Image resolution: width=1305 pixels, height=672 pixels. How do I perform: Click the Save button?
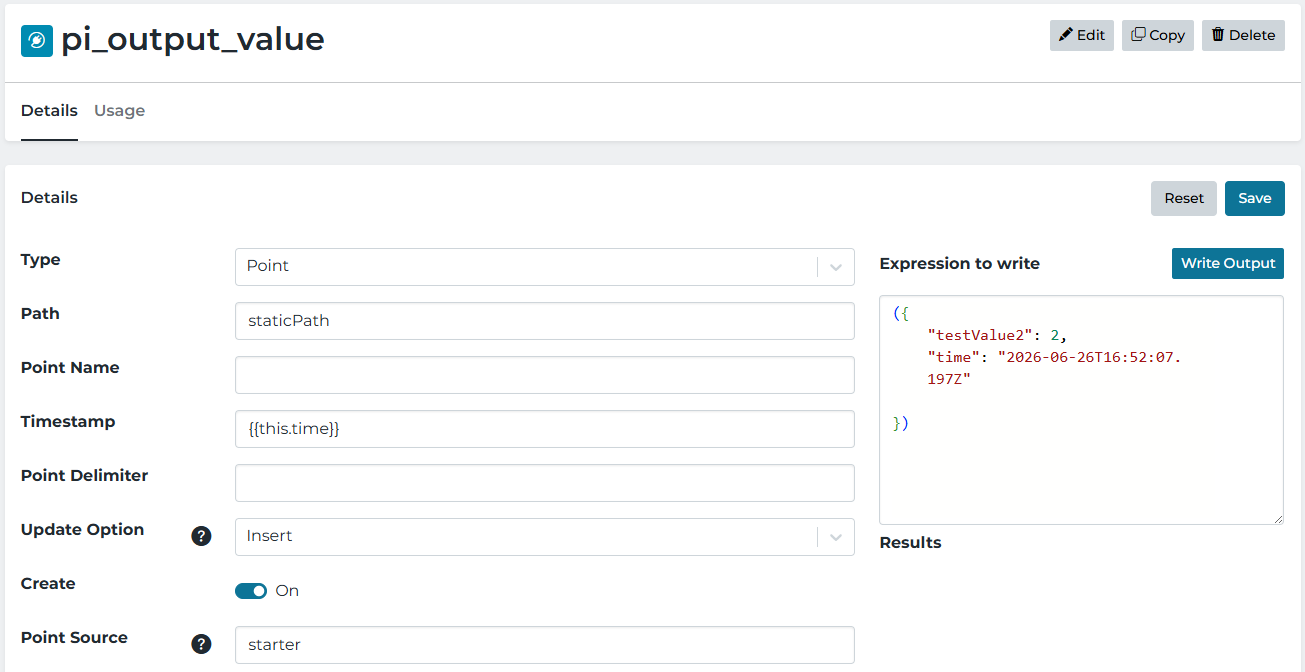coord(1254,198)
